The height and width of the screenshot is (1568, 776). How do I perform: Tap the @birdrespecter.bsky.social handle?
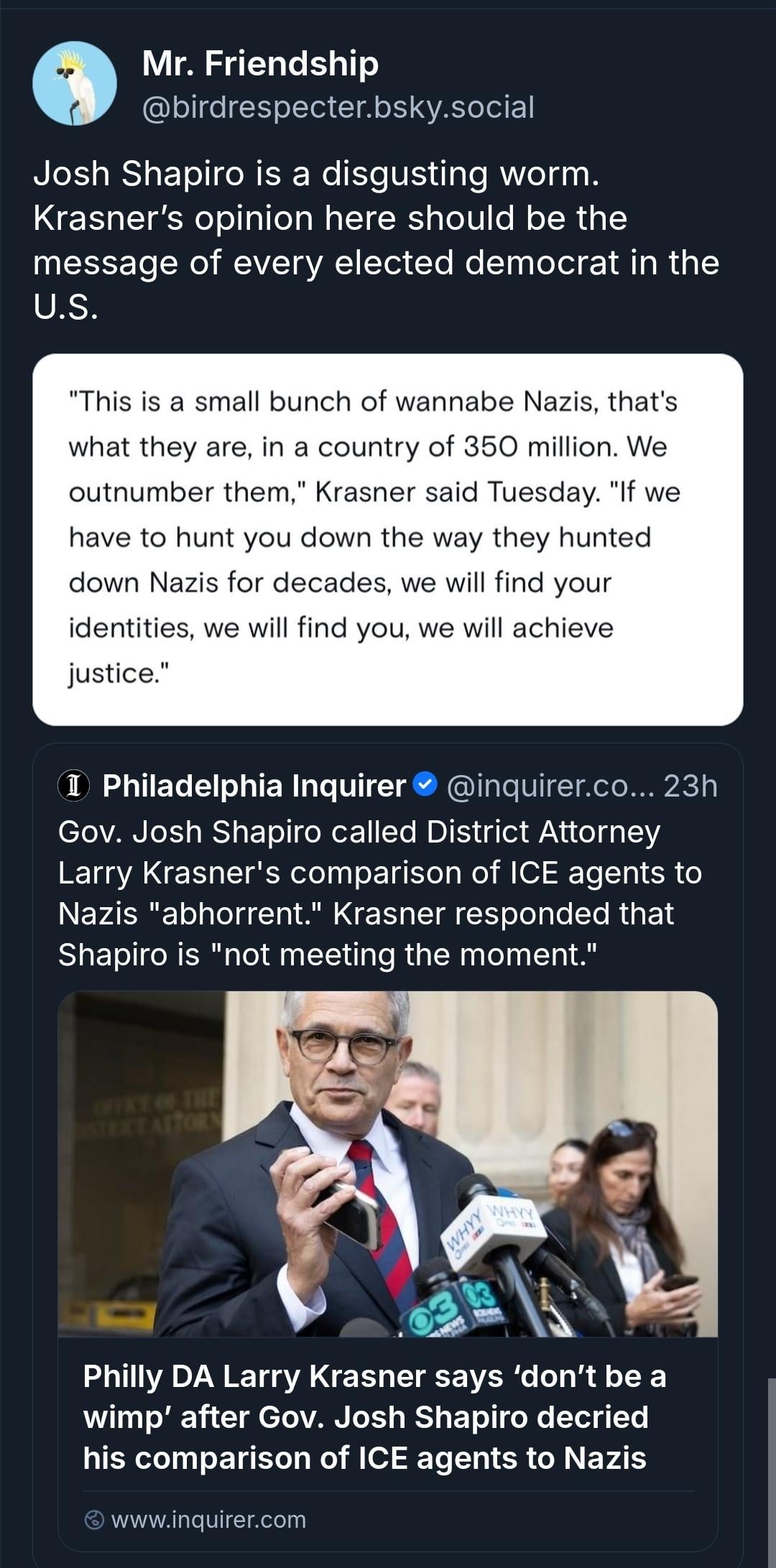pos(338,107)
